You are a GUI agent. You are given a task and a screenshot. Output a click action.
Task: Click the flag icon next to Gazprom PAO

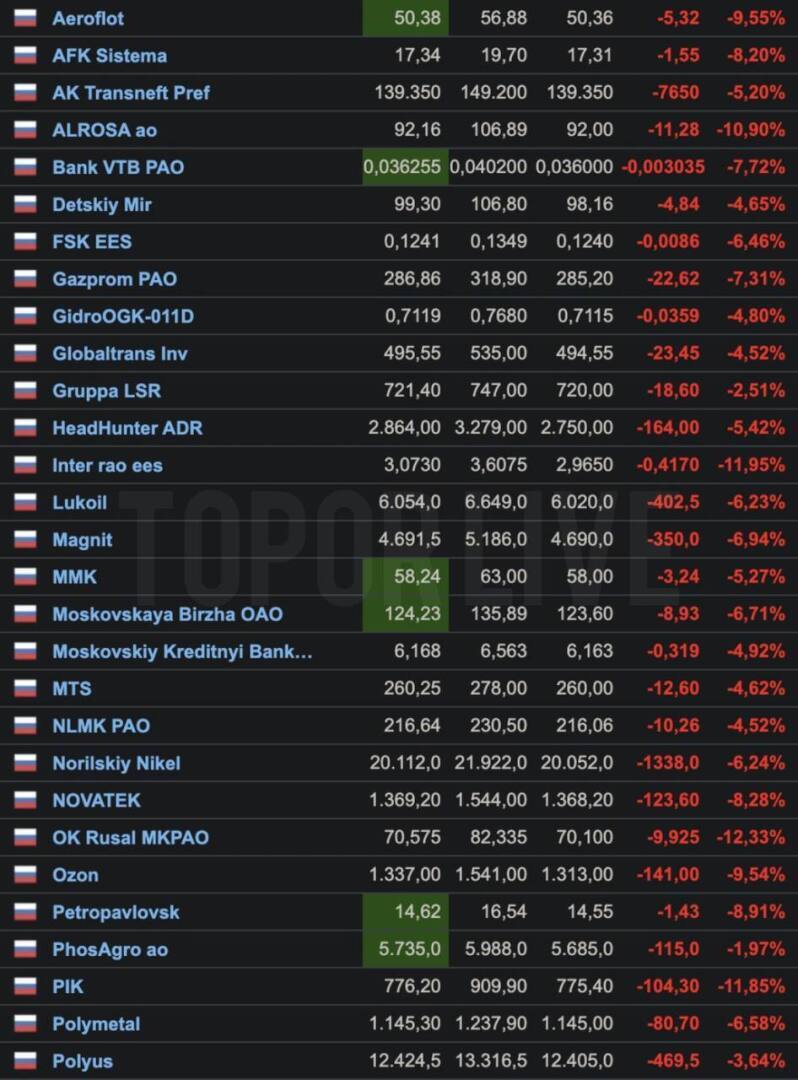click(25, 279)
